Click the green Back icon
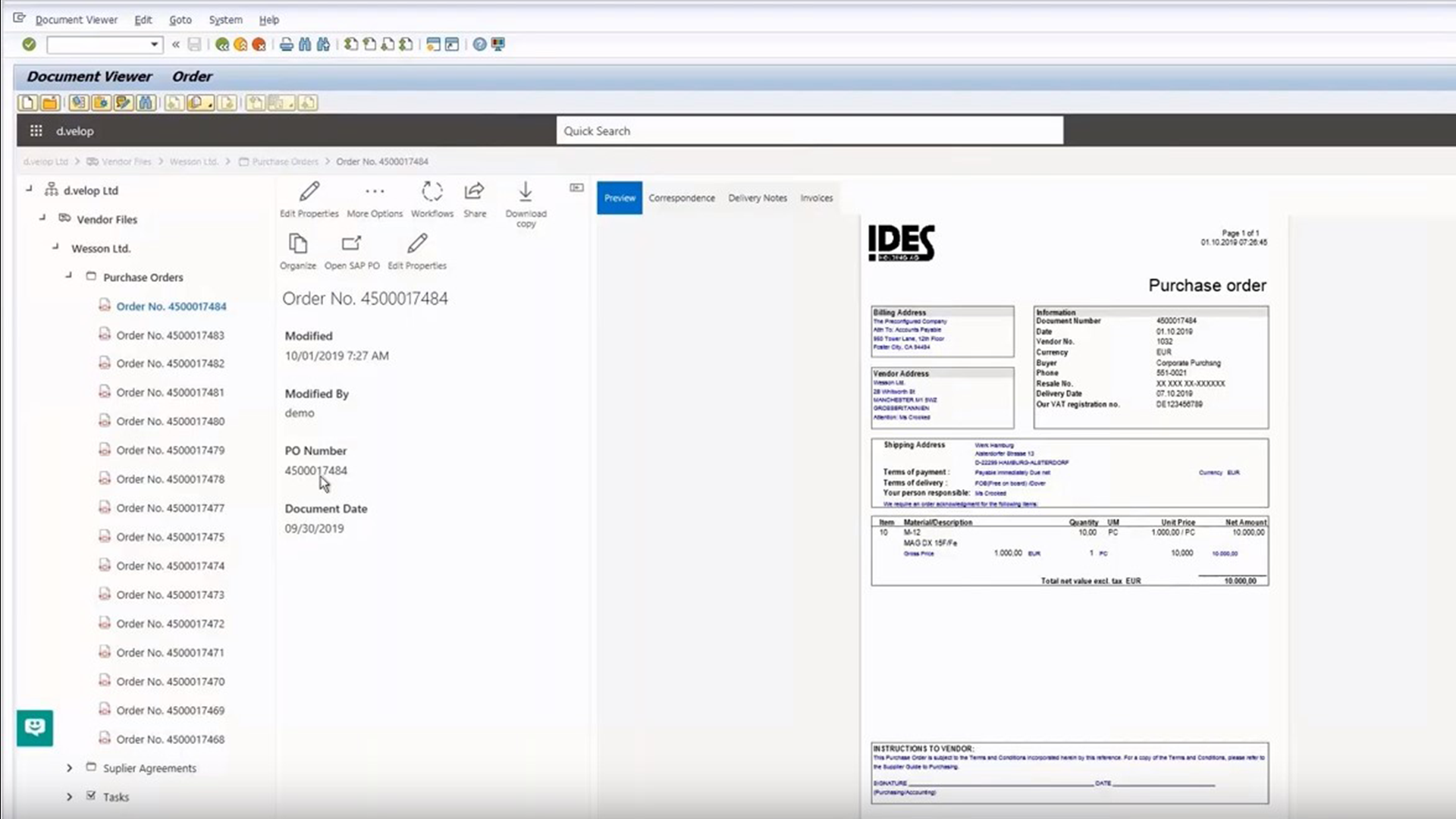The width and height of the screenshot is (1456, 819). 222,45
